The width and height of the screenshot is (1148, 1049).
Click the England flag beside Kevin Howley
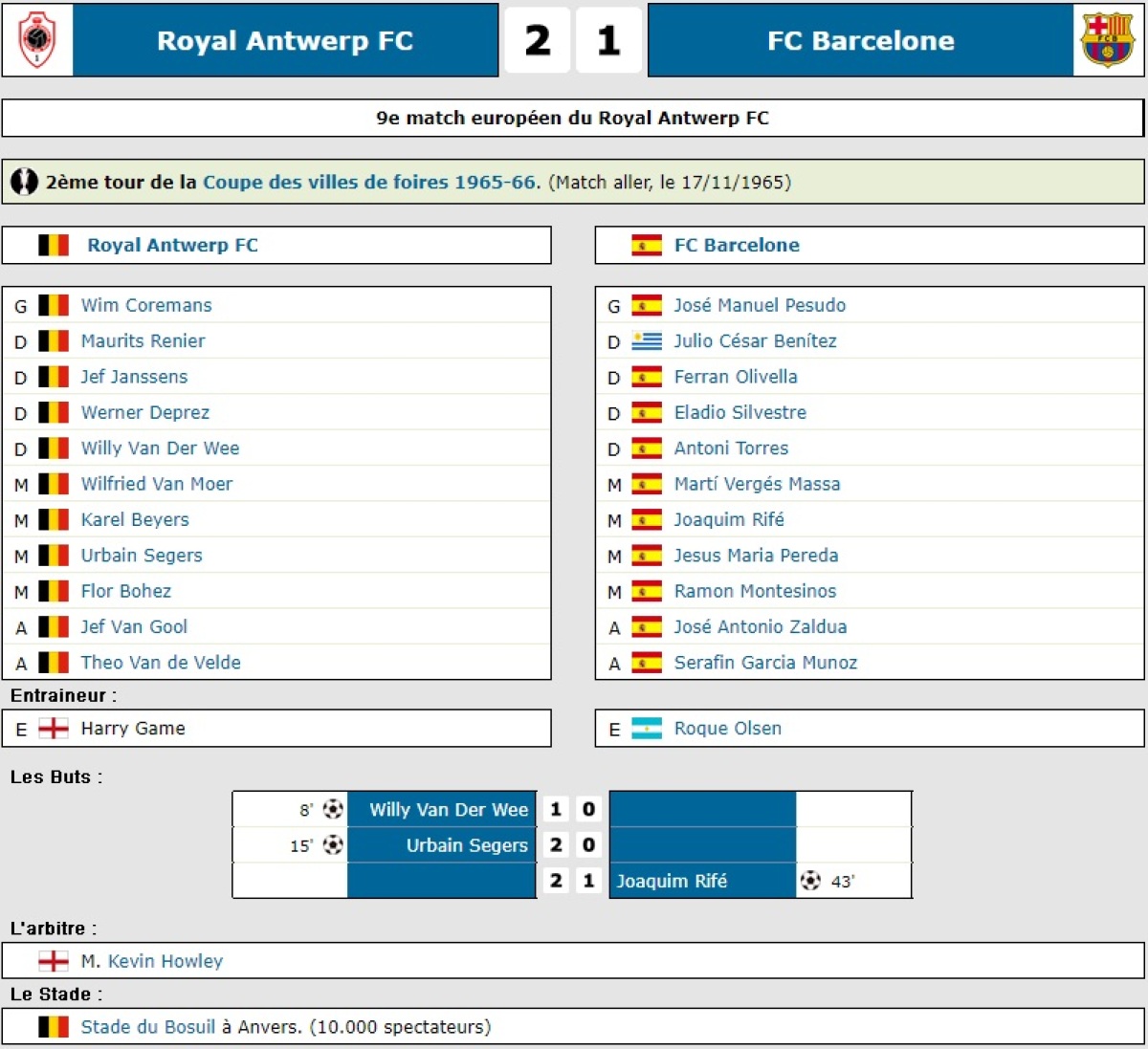(54, 961)
